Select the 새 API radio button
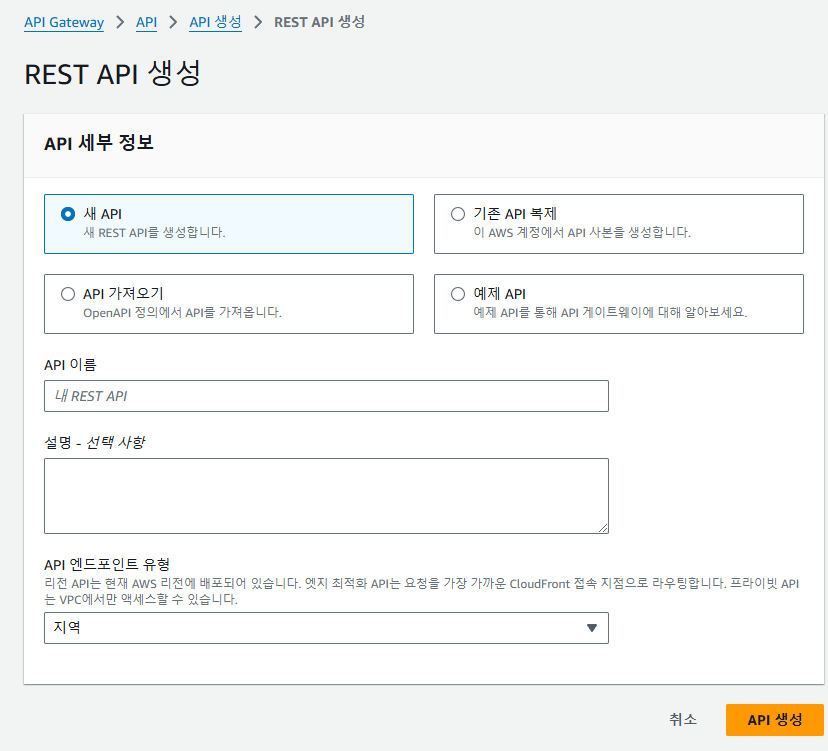The width and height of the screenshot is (828, 751). 68,214
